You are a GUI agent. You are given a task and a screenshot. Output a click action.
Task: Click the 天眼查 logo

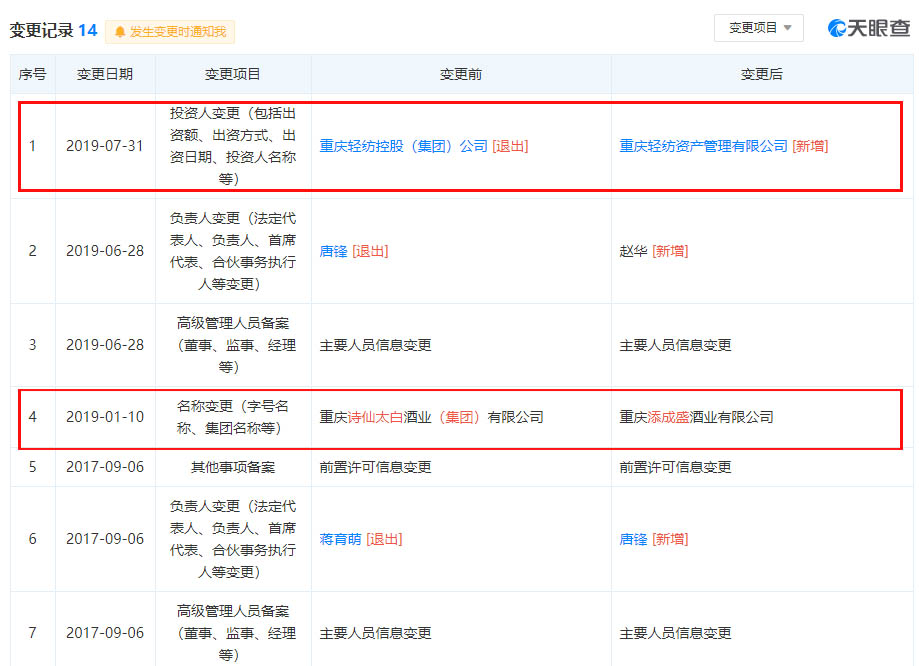(x=868, y=28)
